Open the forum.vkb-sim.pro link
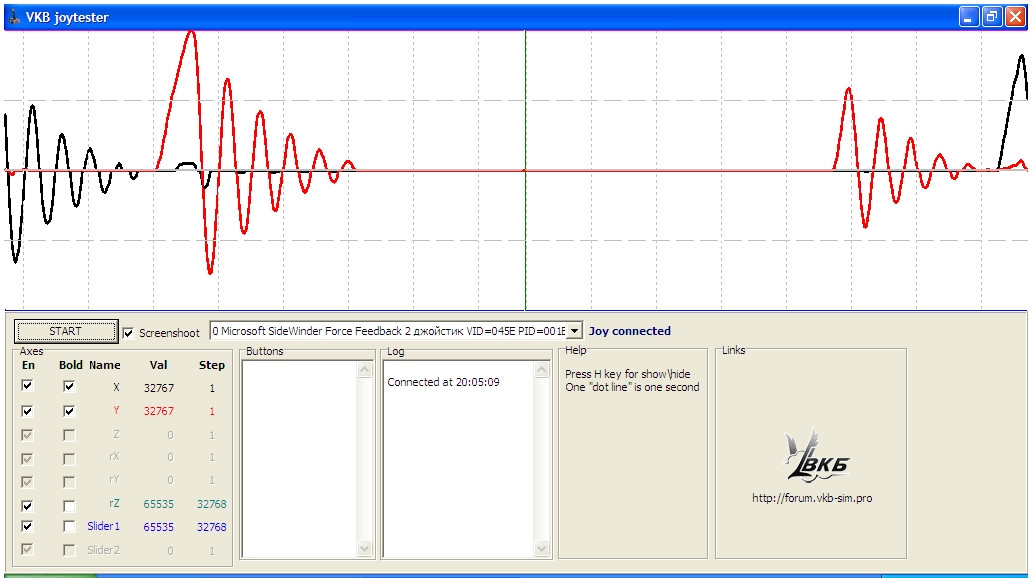 click(812, 498)
